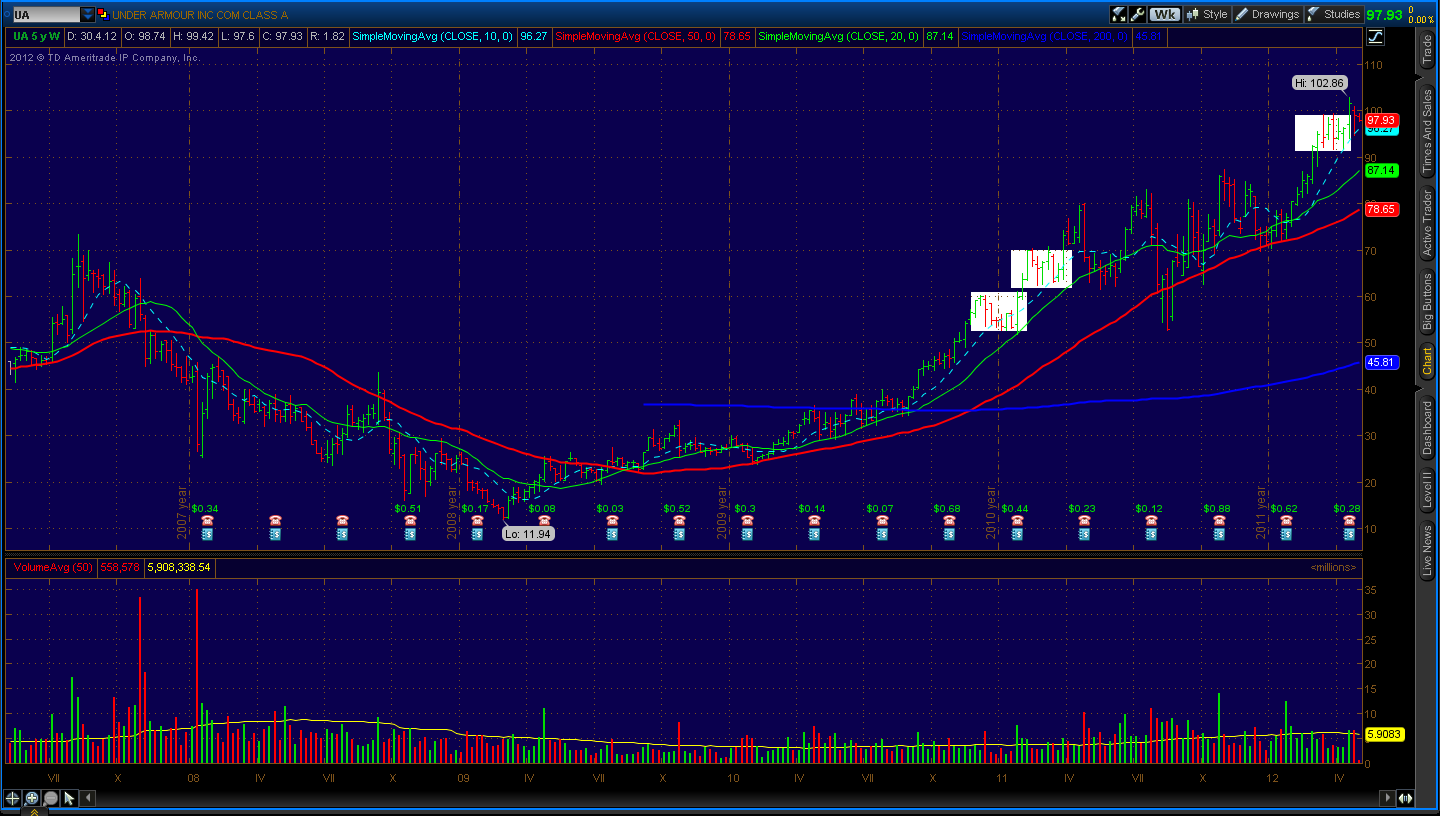Screen dimensions: 1440x816
Task: Click the $0.68 earnings phone icon
Action: 948,521
